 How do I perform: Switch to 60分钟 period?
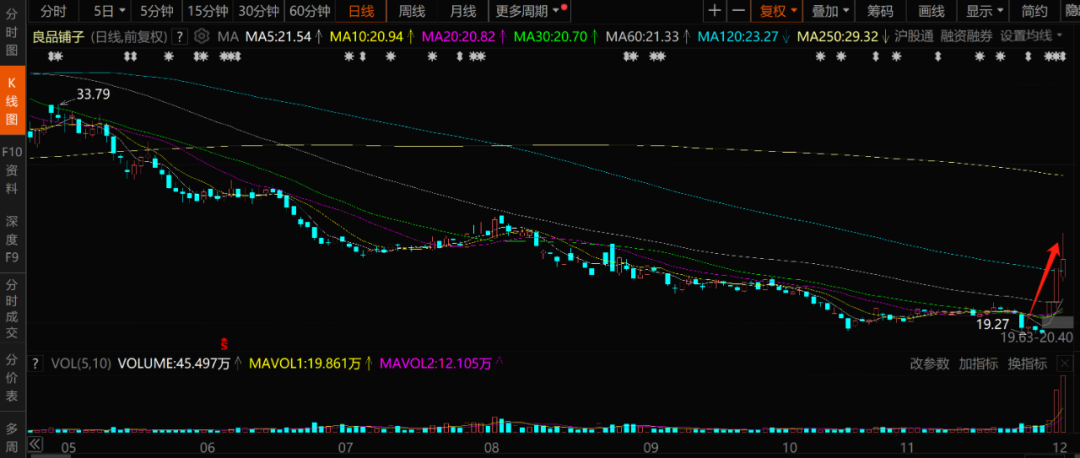(309, 10)
